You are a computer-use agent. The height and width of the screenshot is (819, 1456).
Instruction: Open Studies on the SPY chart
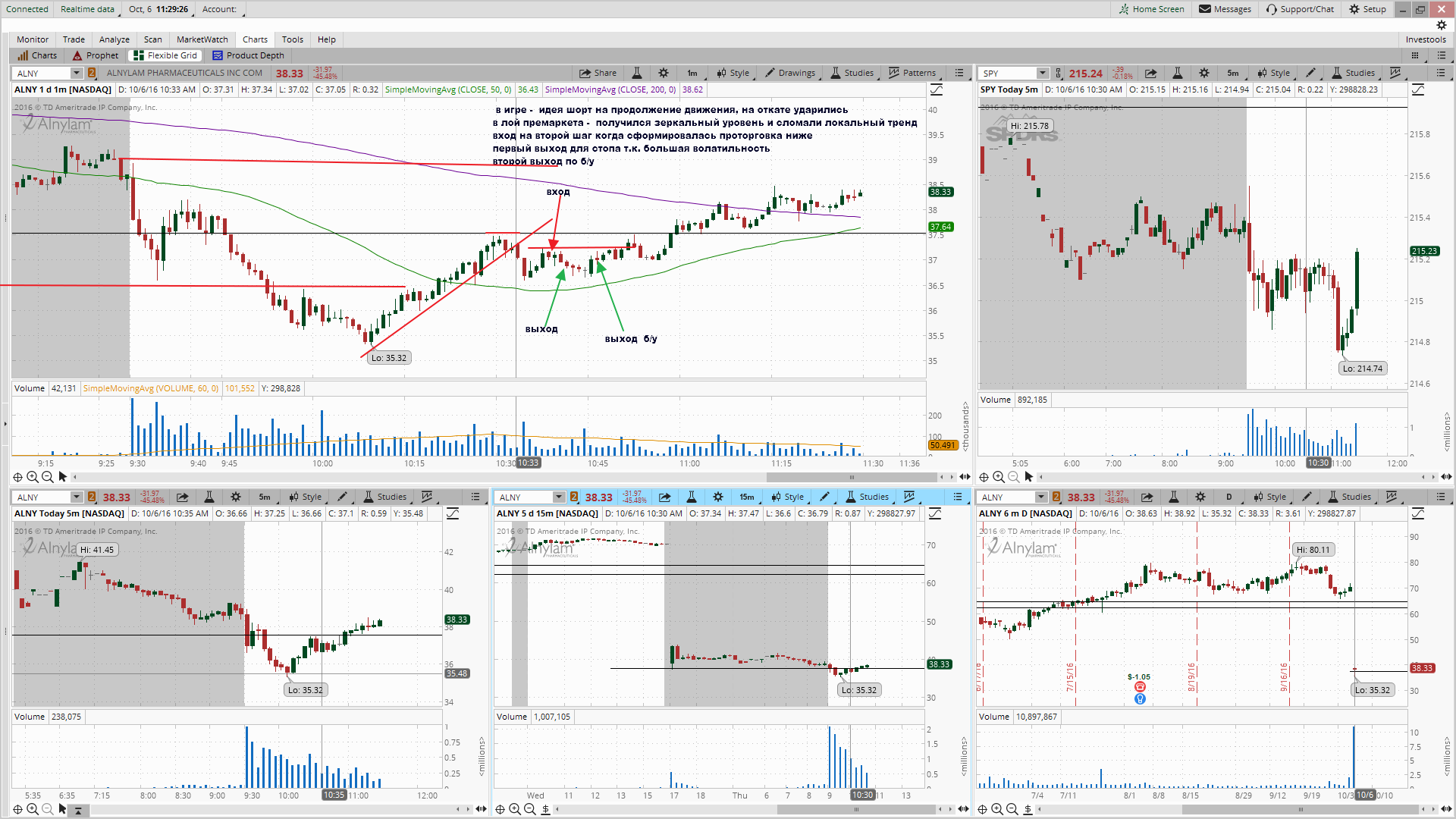[1354, 73]
